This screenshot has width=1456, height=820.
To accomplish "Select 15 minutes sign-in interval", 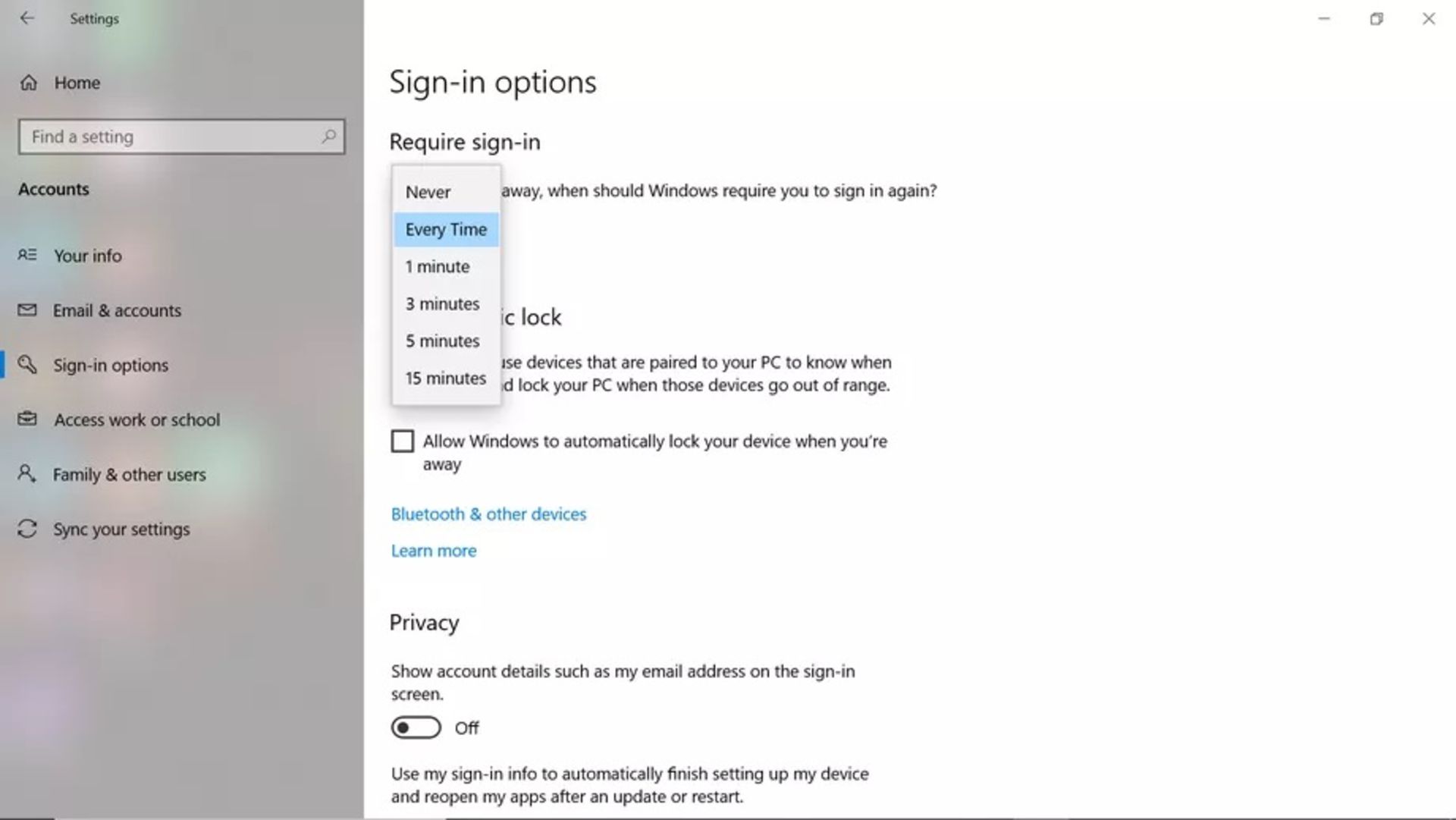I will click(x=445, y=378).
